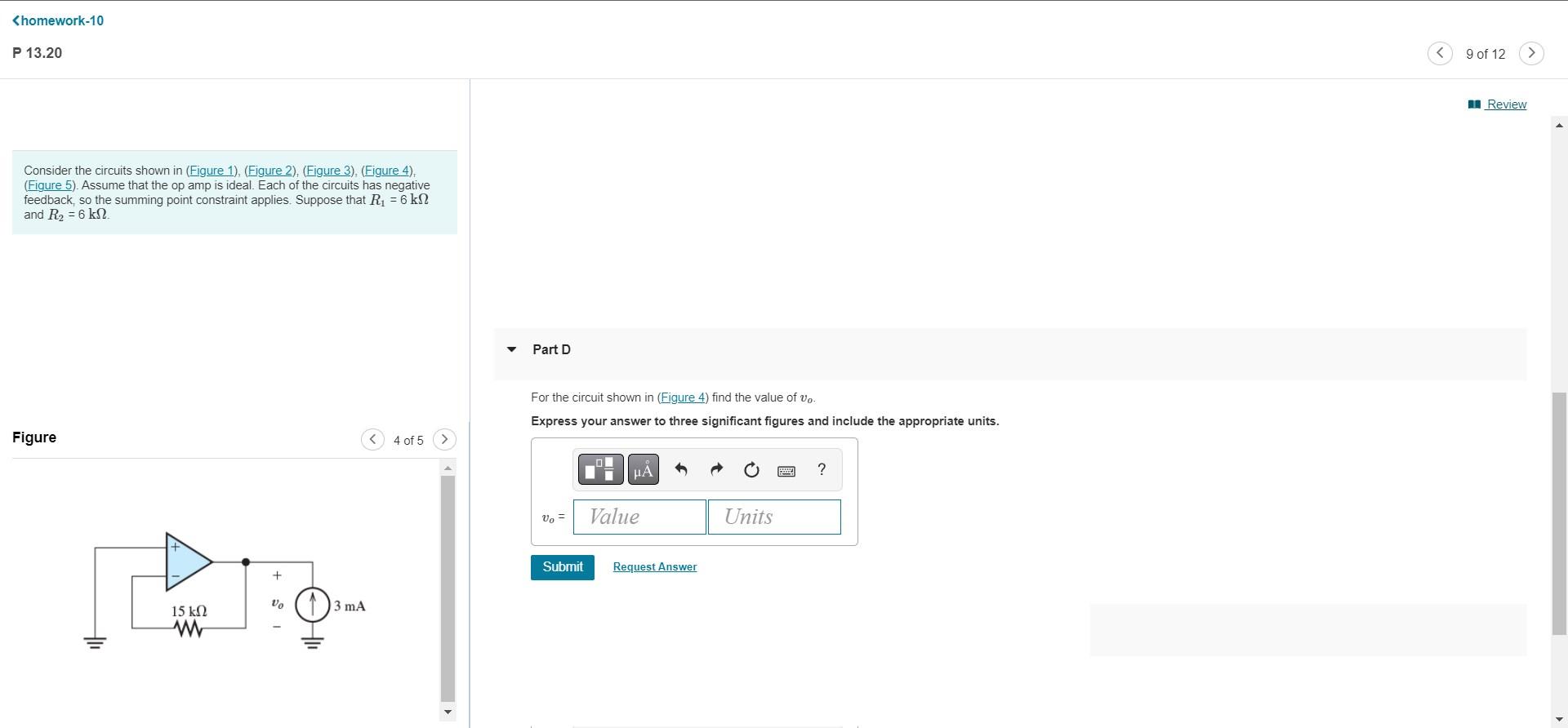Go to previous problem arrow

1440,53
